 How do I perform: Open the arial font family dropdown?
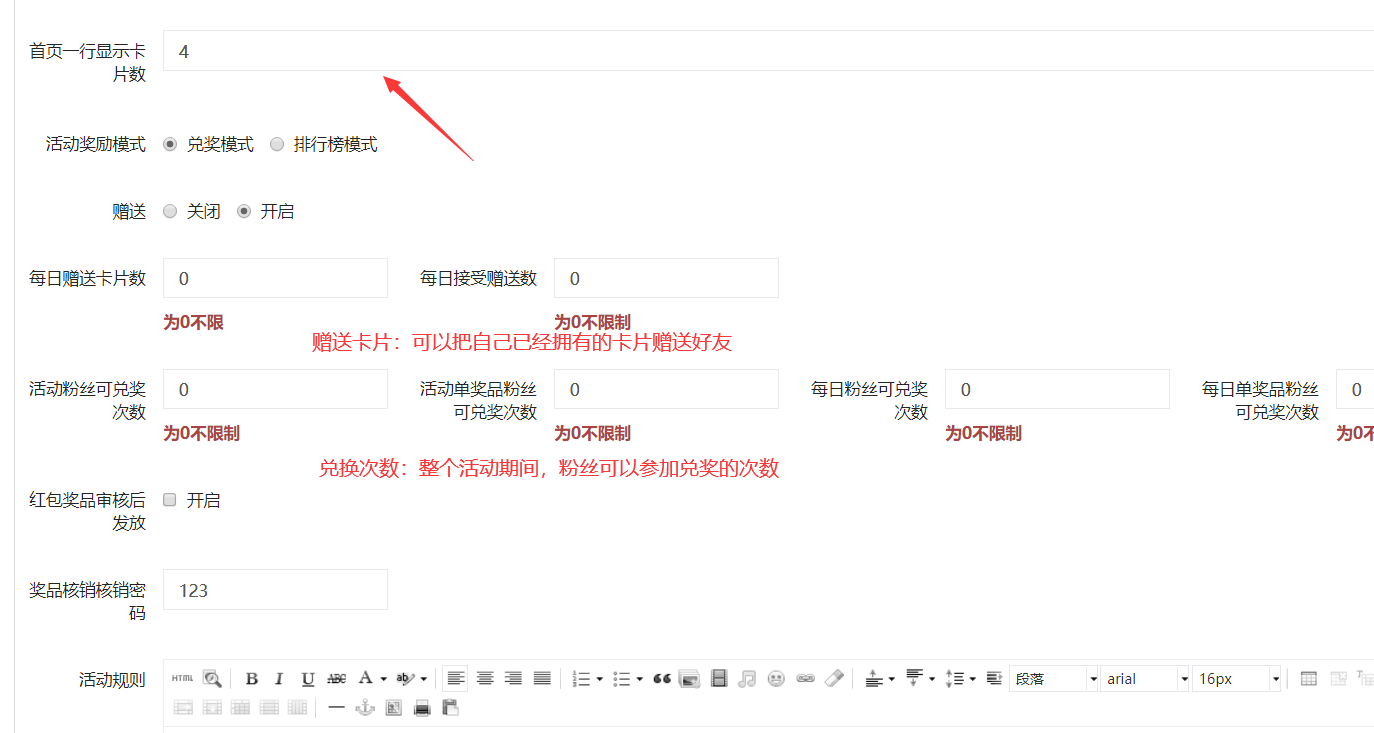tap(1145, 679)
